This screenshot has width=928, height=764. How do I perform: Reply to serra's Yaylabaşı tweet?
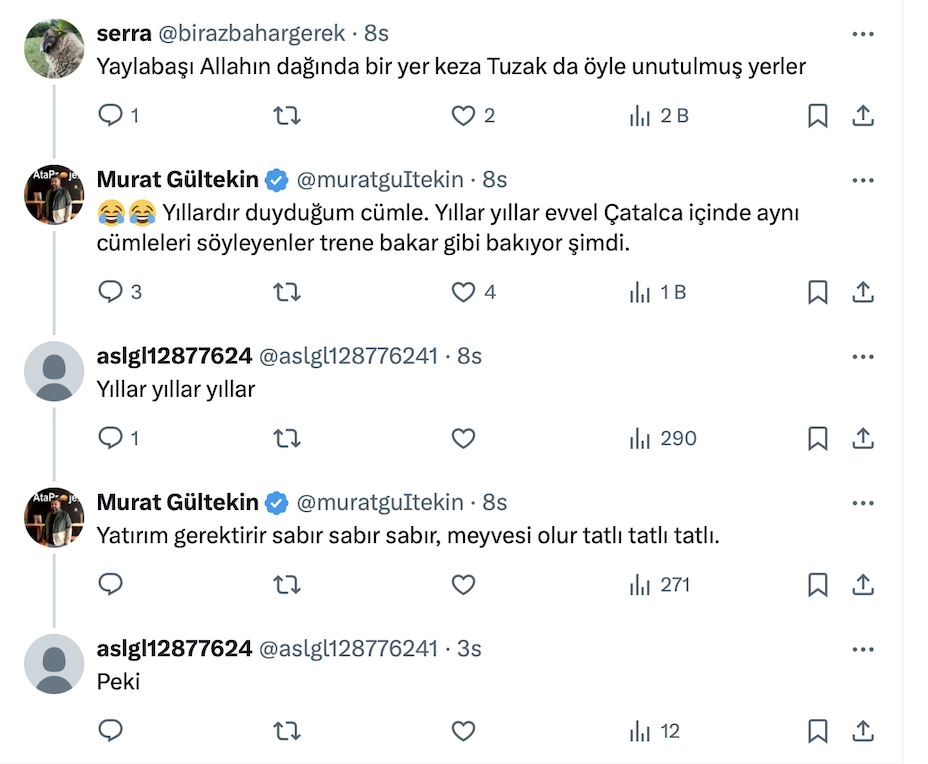[111, 116]
